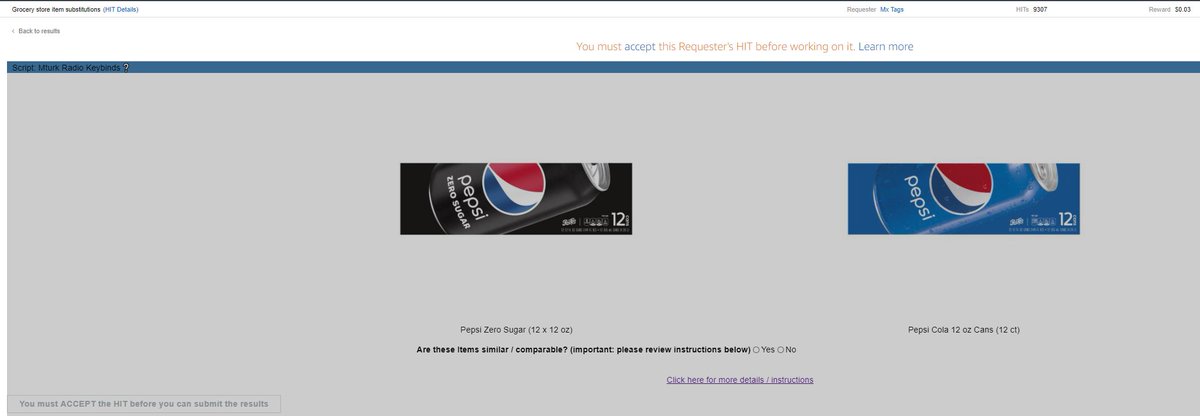This screenshot has height=416, width=1200.
Task: Click the blue Pepsi Cola product image
Action: (964, 198)
